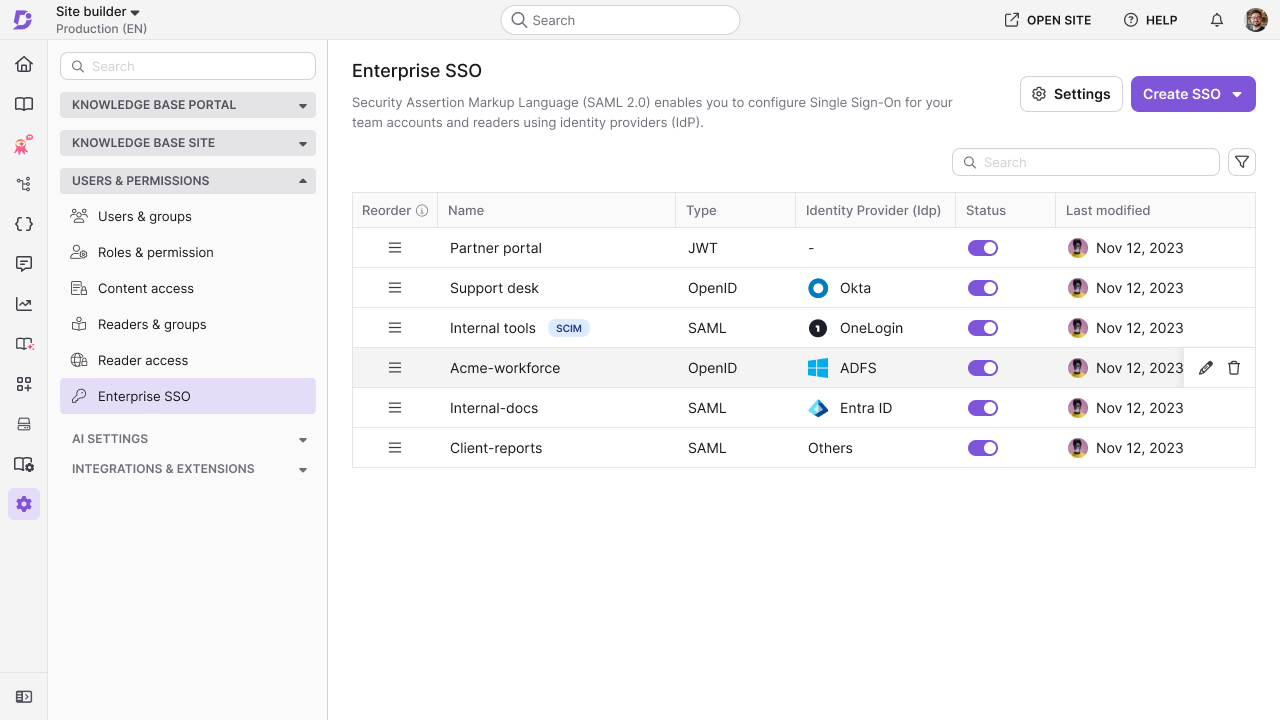Open the Analytics chart icon
The height and width of the screenshot is (720, 1280).
(24, 304)
